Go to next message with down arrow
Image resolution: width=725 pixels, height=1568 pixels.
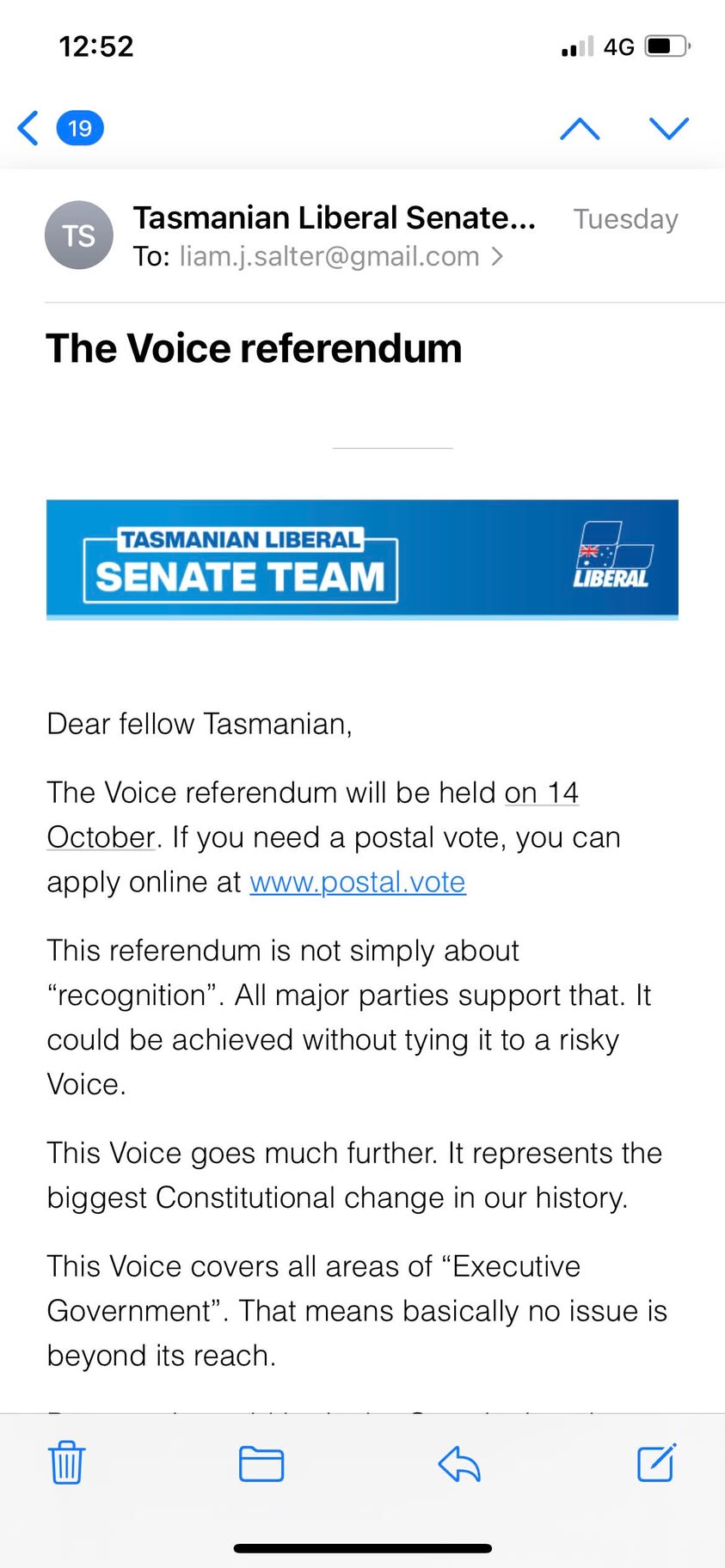point(669,128)
